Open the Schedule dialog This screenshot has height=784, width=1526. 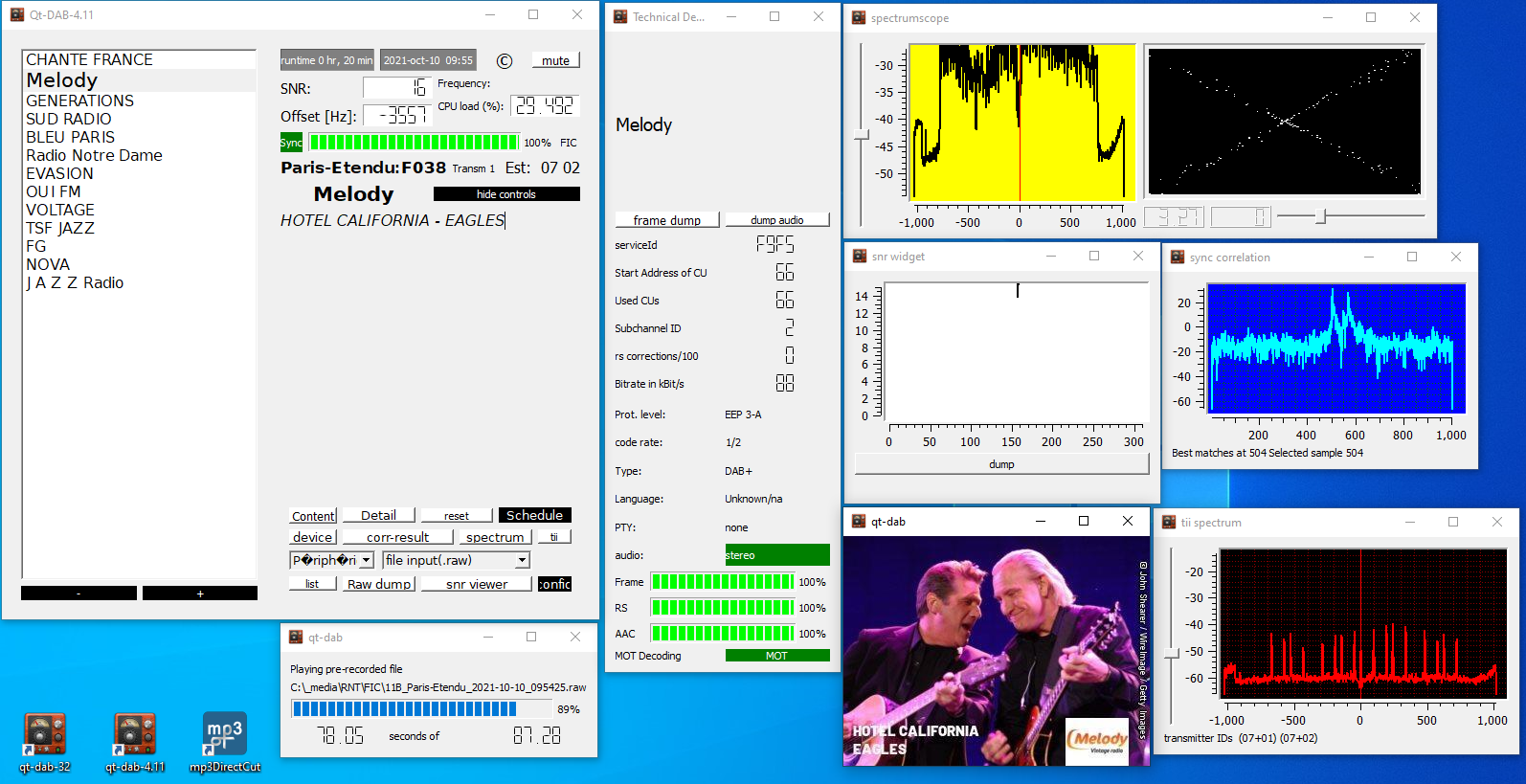click(534, 516)
